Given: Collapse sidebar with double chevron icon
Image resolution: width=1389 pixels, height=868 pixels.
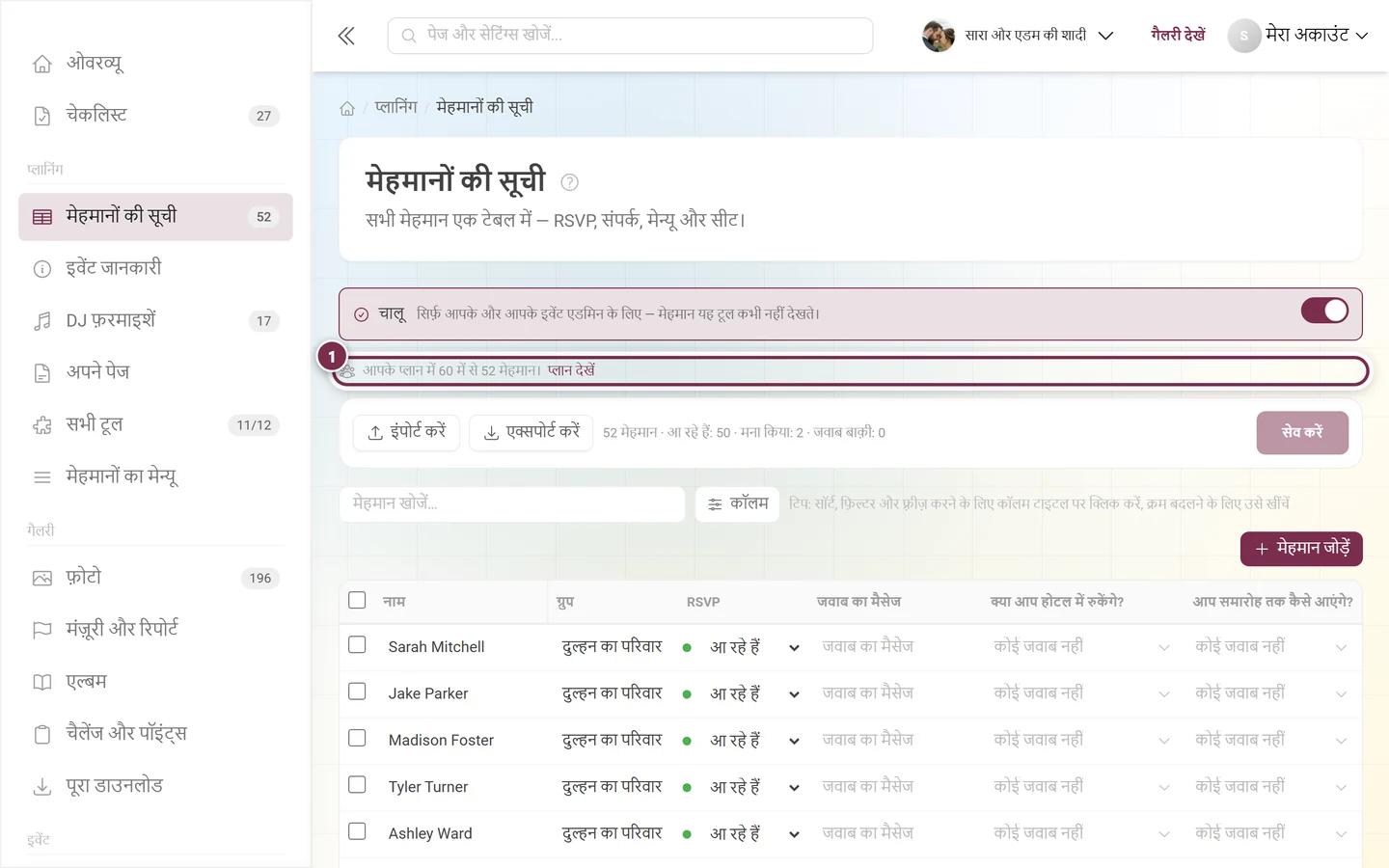Looking at the screenshot, I should 346,36.
